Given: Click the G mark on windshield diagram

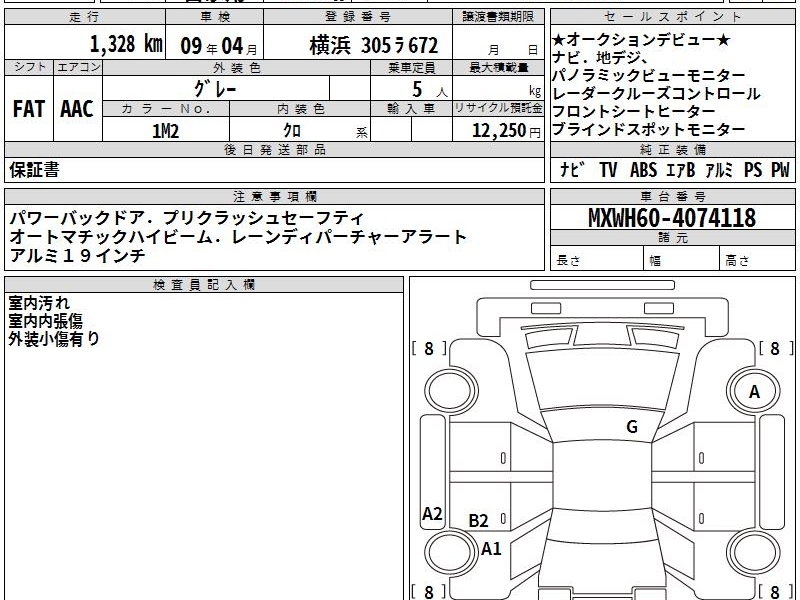Looking at the screenshot, I should (x=632, y=427).
